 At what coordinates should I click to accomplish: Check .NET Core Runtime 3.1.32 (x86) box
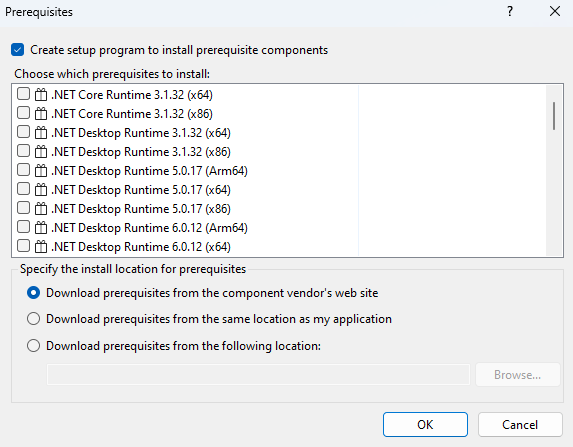23,113
